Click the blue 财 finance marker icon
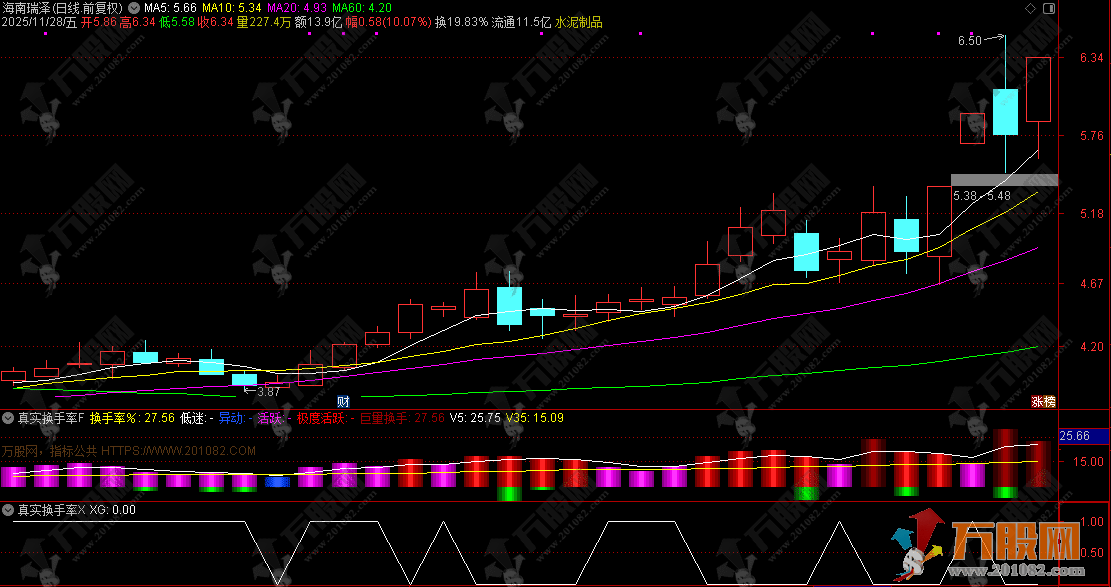Image resolution: width=1111 pixels, height=587 pixels. (x=343, y=402)
